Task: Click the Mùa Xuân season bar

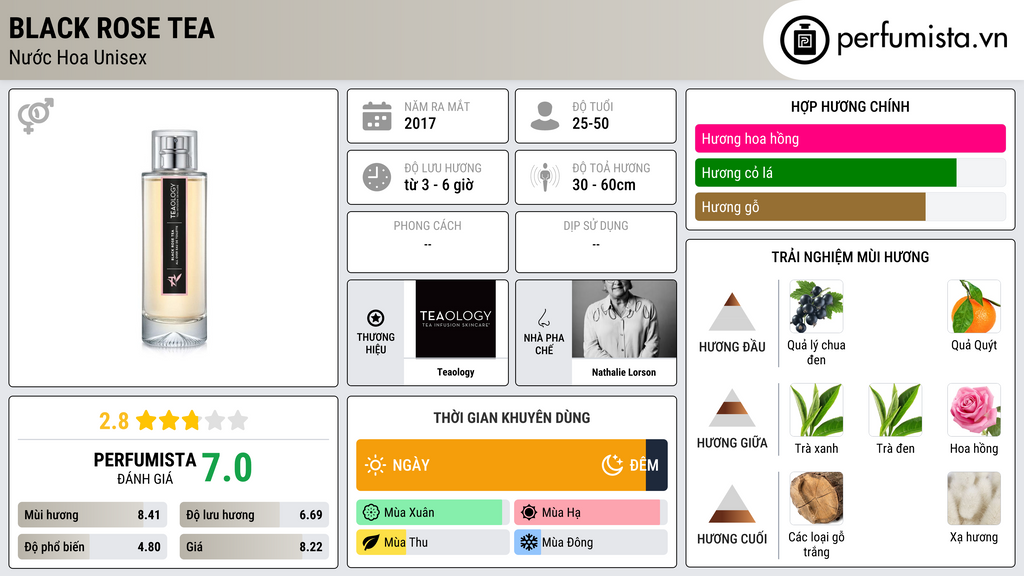Action: pyautogui.click(x=432, y=513)
